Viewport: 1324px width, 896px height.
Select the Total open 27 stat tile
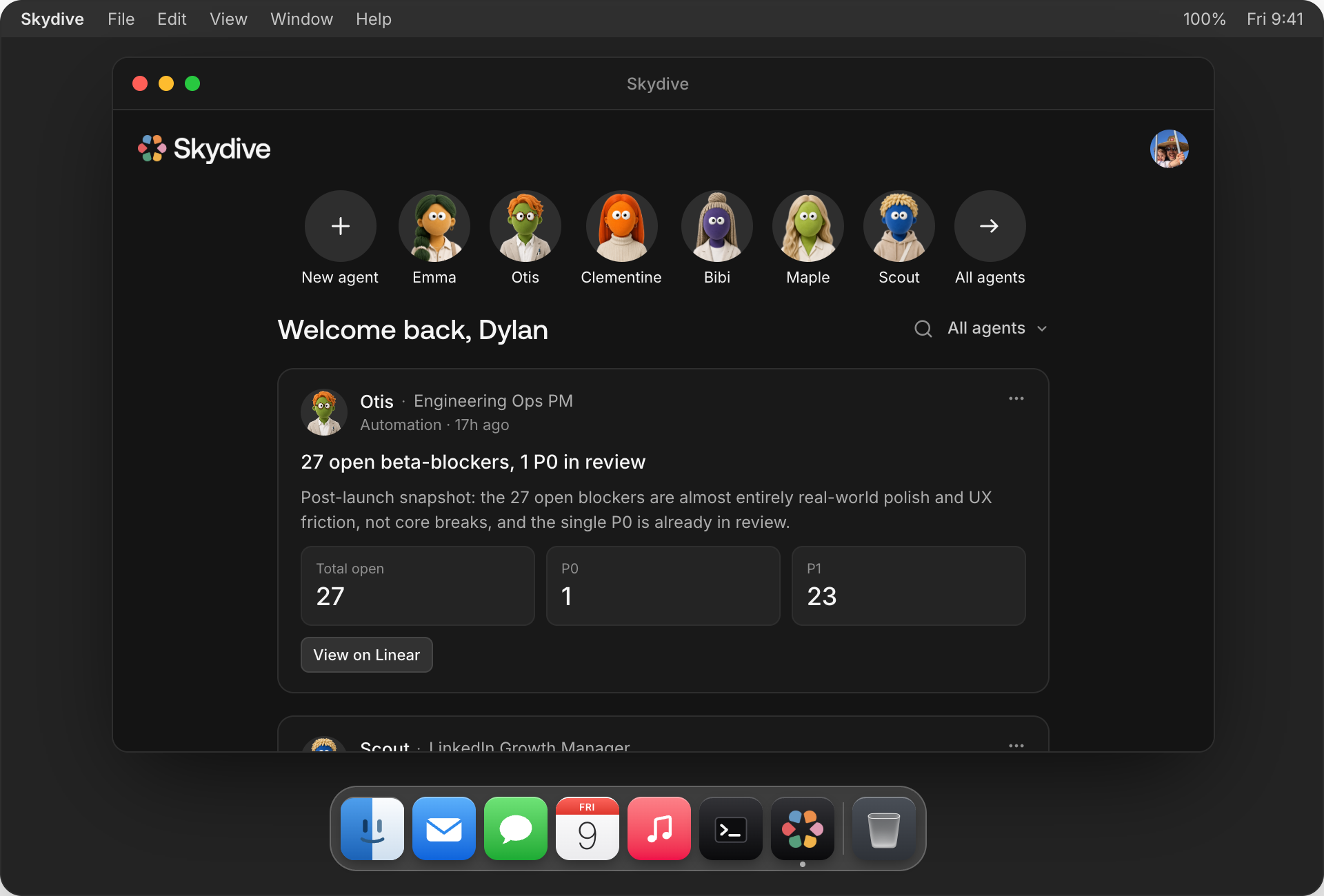pos(418,586)
